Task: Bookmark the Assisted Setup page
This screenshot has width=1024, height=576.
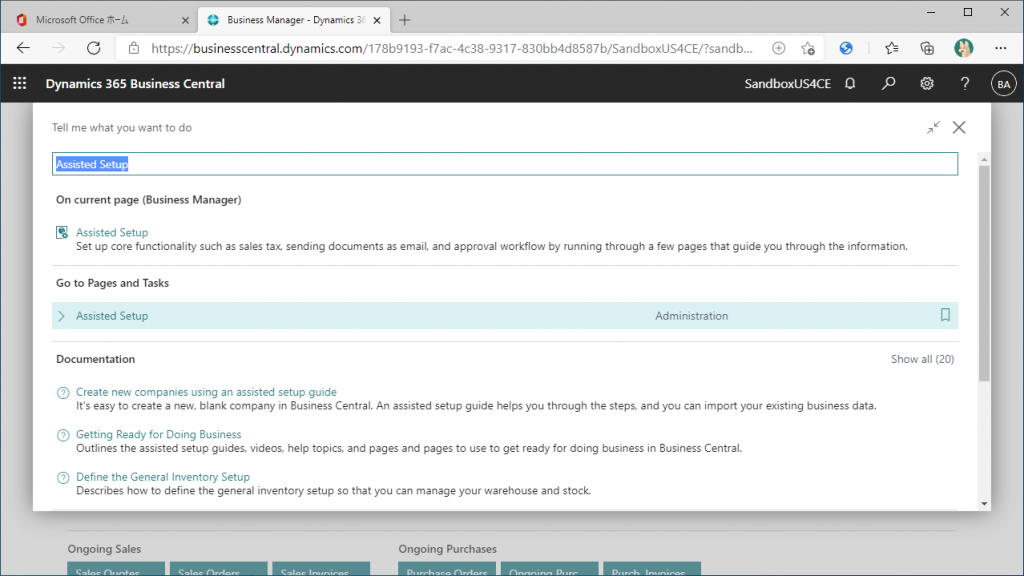Action: (945, 315)
